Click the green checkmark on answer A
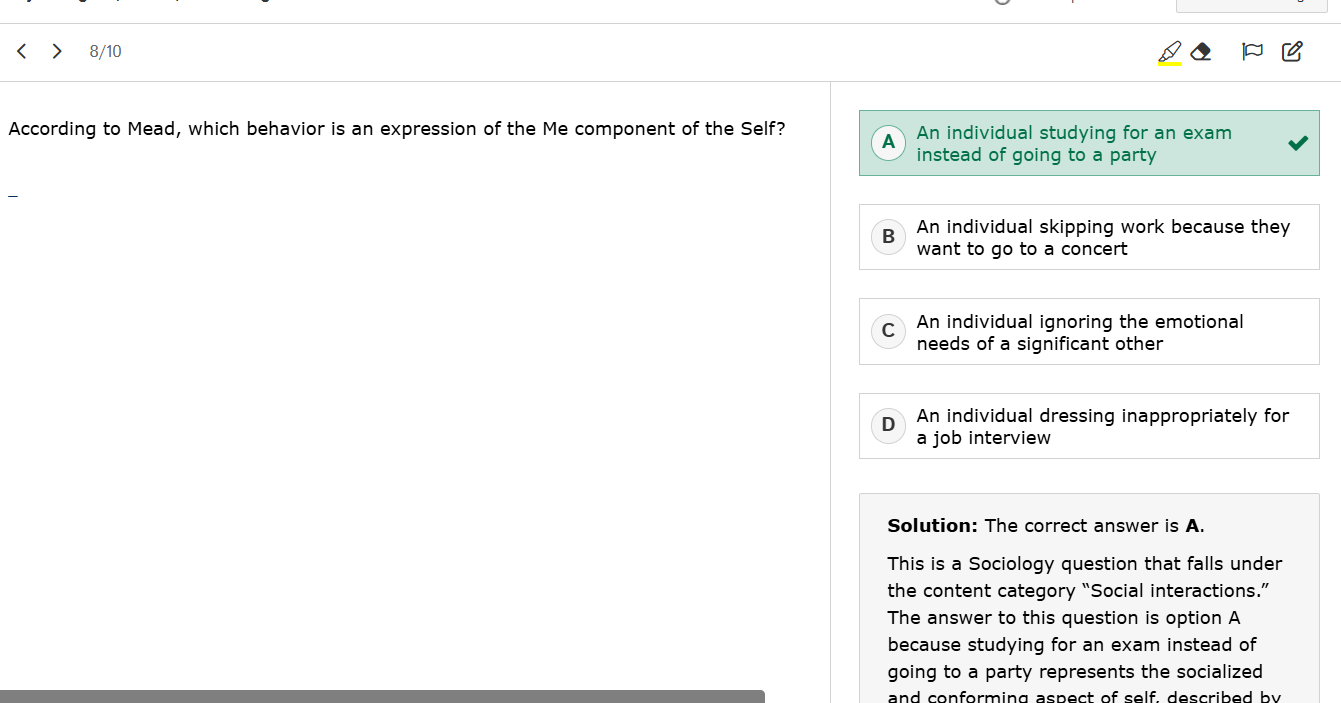The width and height of the screenshot is (1341, 703). (x=1298, y=143)
